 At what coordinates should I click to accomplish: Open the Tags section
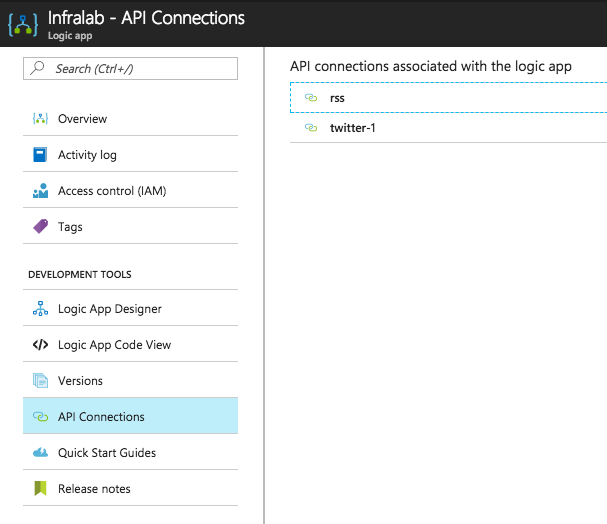click(x=130, y=226)
